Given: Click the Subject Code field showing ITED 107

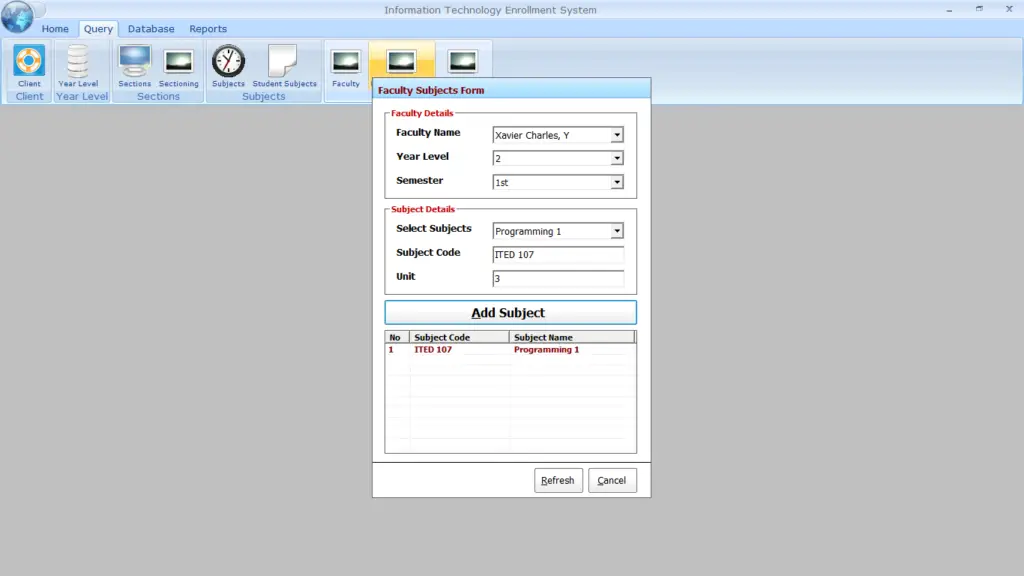Looking at the screenshot, I should (557, 255).
